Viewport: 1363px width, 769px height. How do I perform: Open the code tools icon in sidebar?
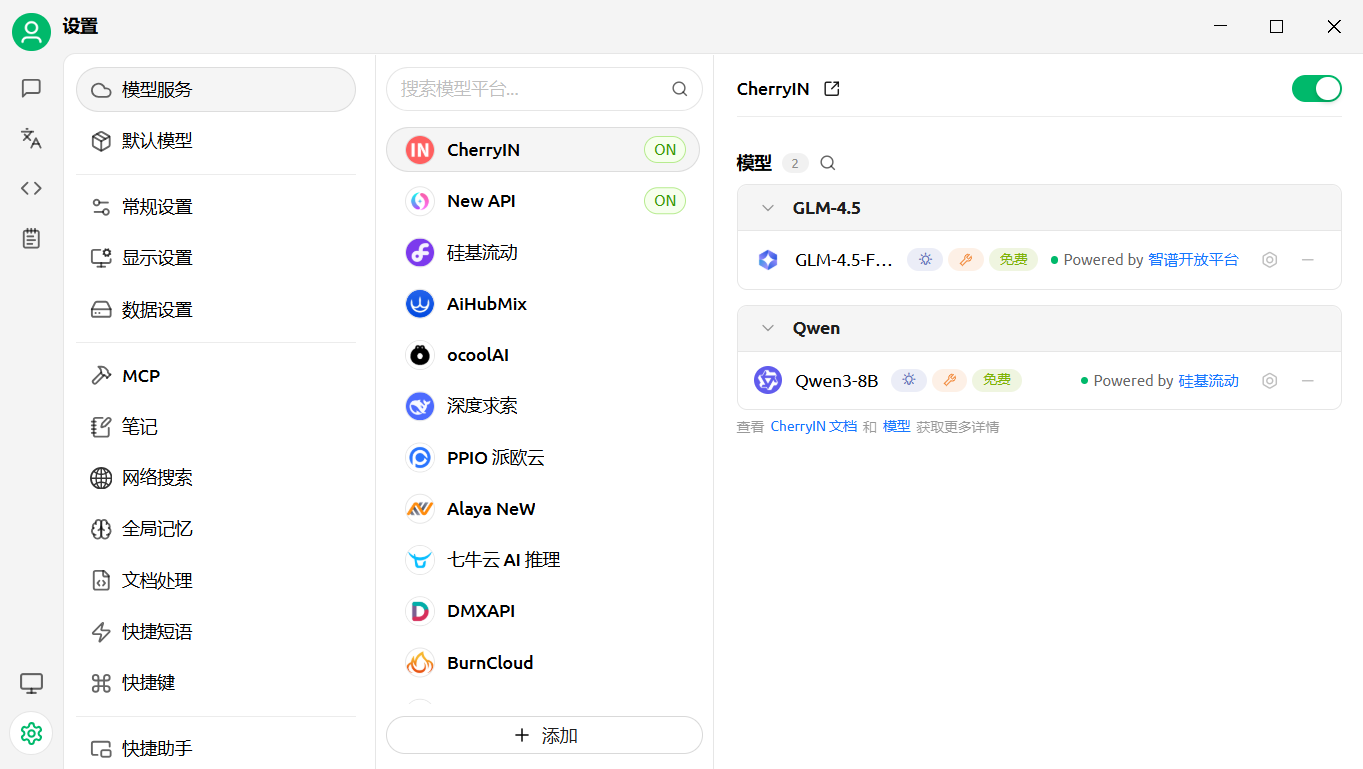[31, 188]
